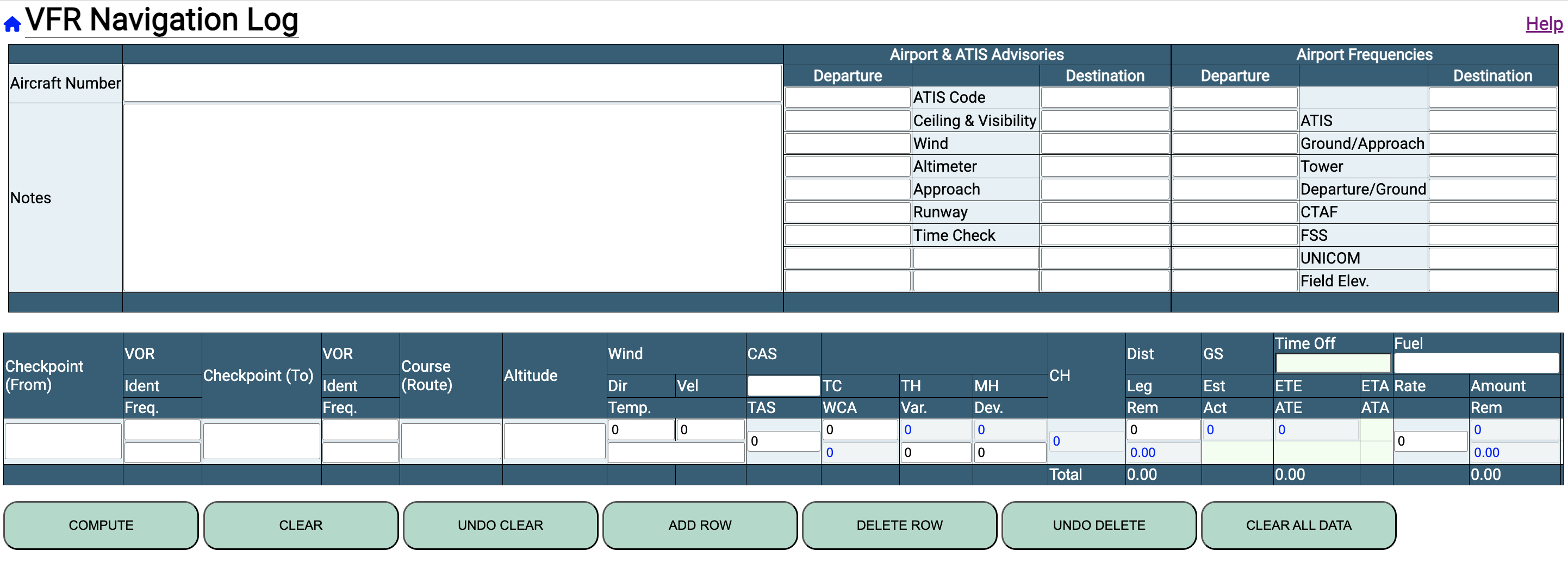Focus the Aircraft Number input field
Viewport: 1568px width, 563px height.
pos(452,83)
